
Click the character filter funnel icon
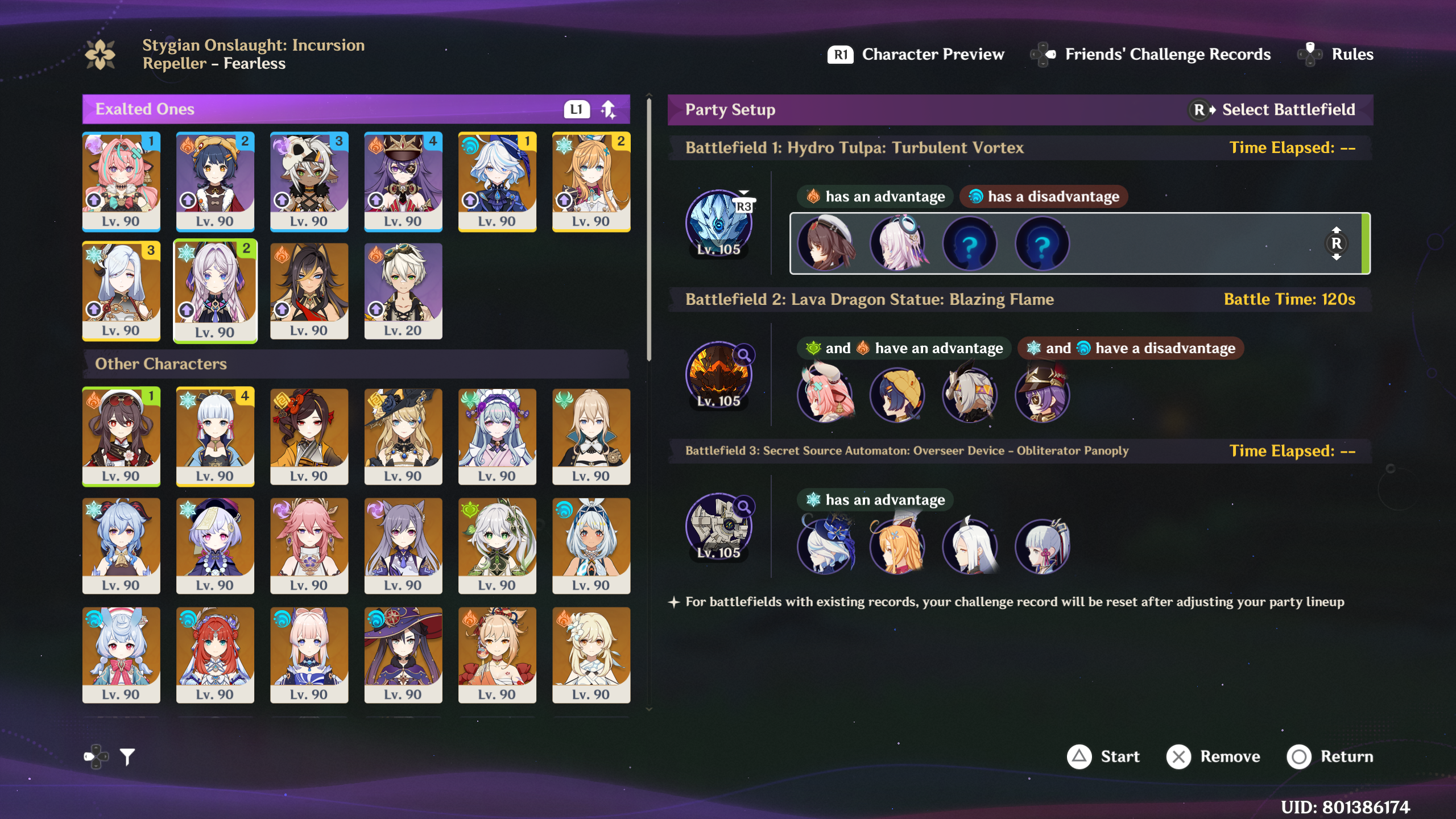pos(127,756)
